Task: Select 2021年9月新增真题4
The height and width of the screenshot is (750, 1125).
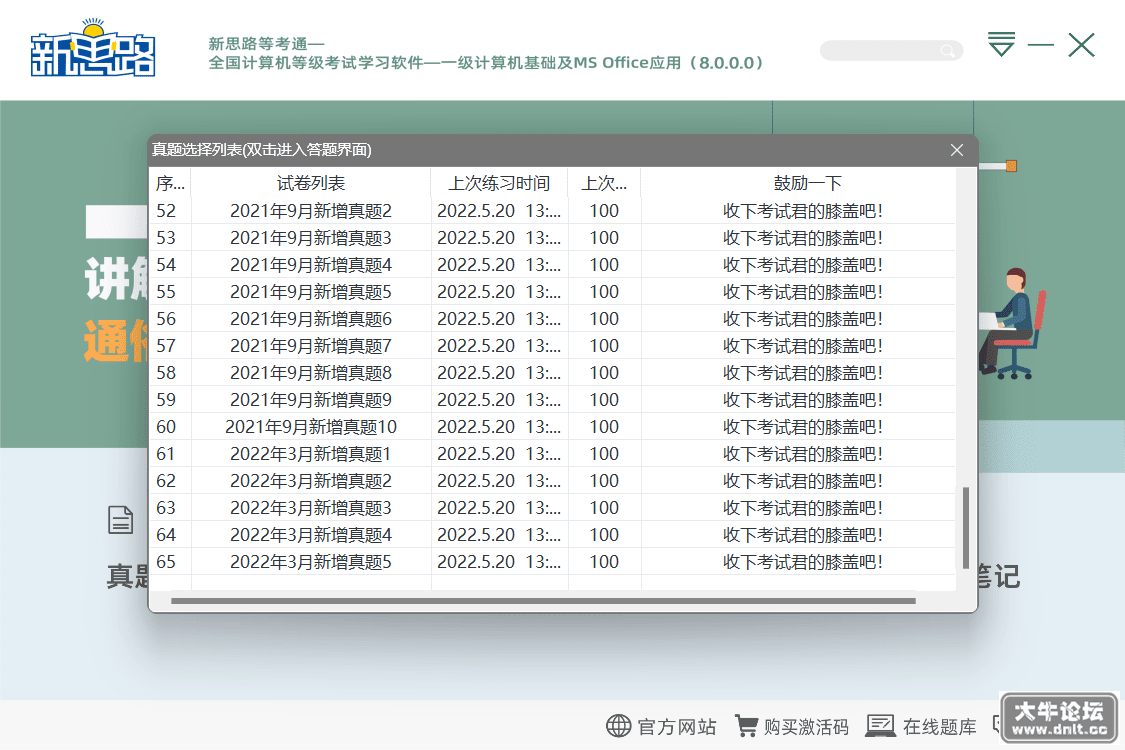Action: (x=311, y=265)
